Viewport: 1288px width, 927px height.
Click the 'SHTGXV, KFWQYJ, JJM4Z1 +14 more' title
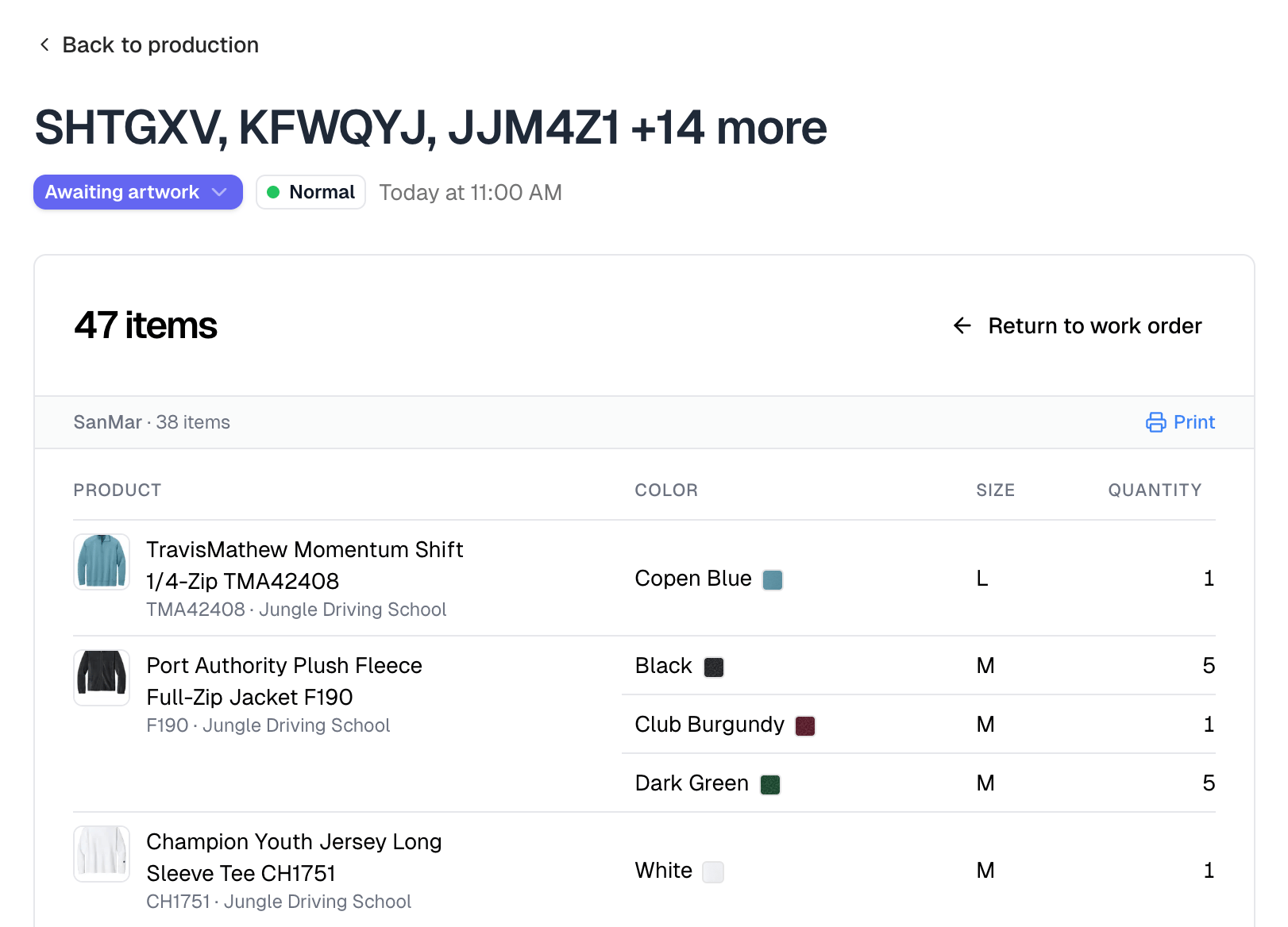click(430, 128)
